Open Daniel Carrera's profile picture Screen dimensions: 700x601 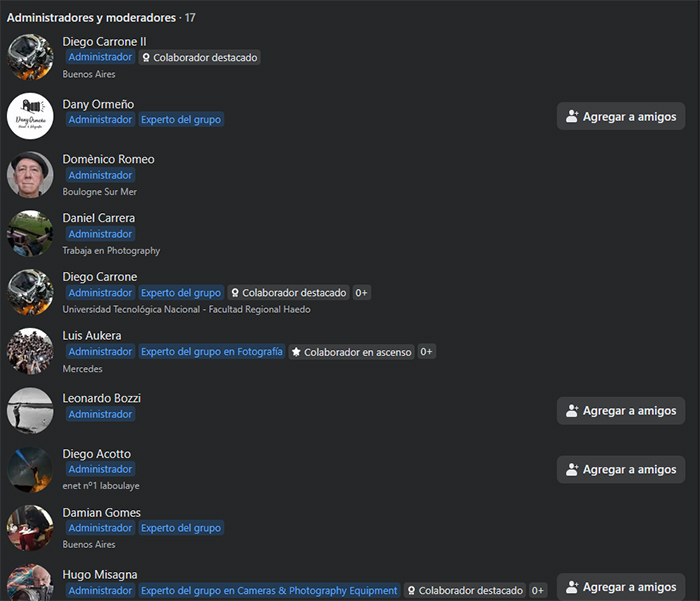coord(30,233)
